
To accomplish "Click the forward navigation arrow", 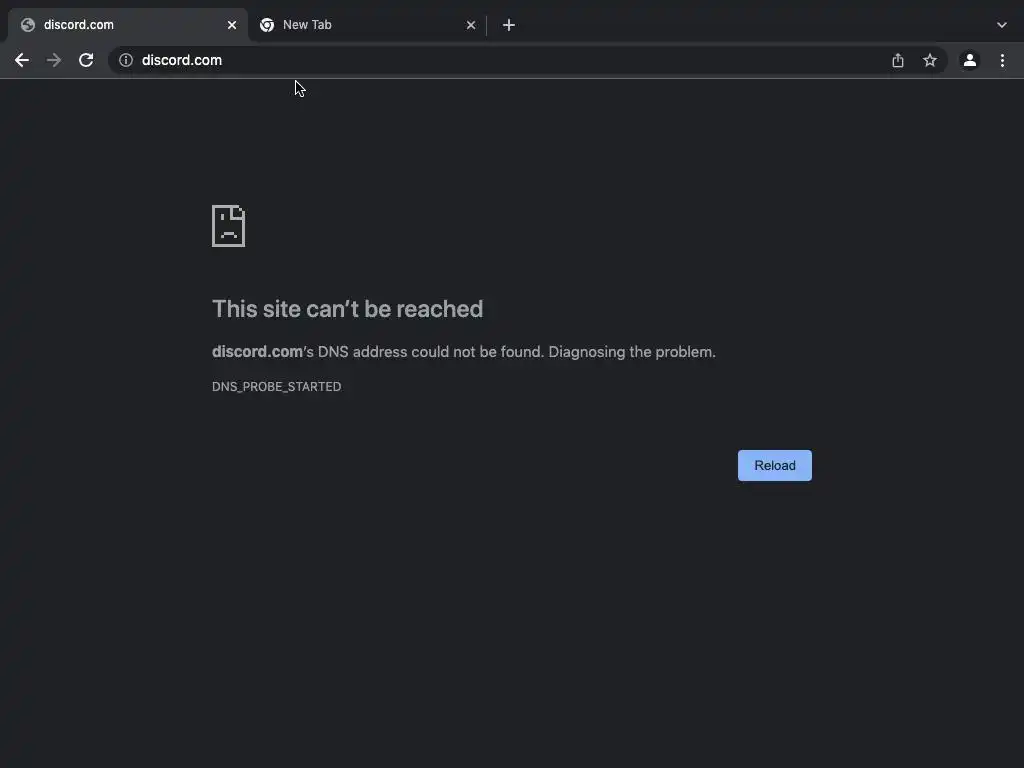I will pyautogui.click(x=54, y=60).
